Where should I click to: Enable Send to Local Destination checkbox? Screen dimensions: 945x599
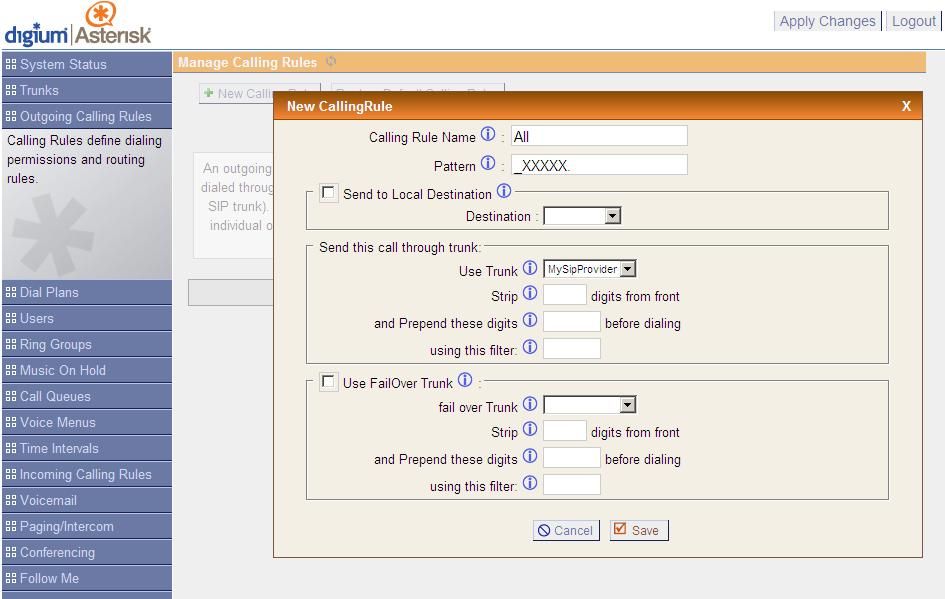click(328, 193)
